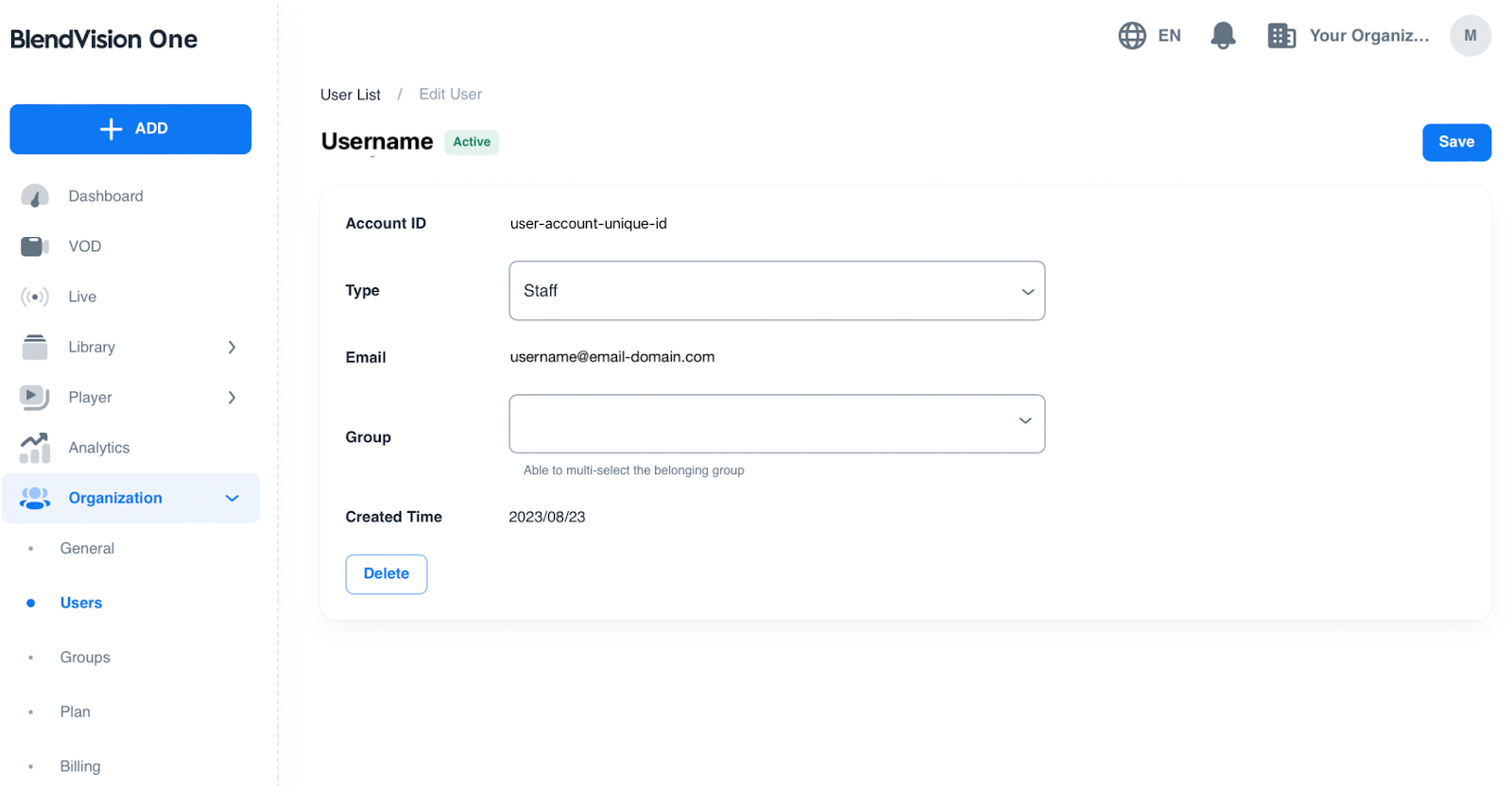The image size is (1512, 786).
Task: Click the Dashboard gauge icon
Action: point(35,196)
